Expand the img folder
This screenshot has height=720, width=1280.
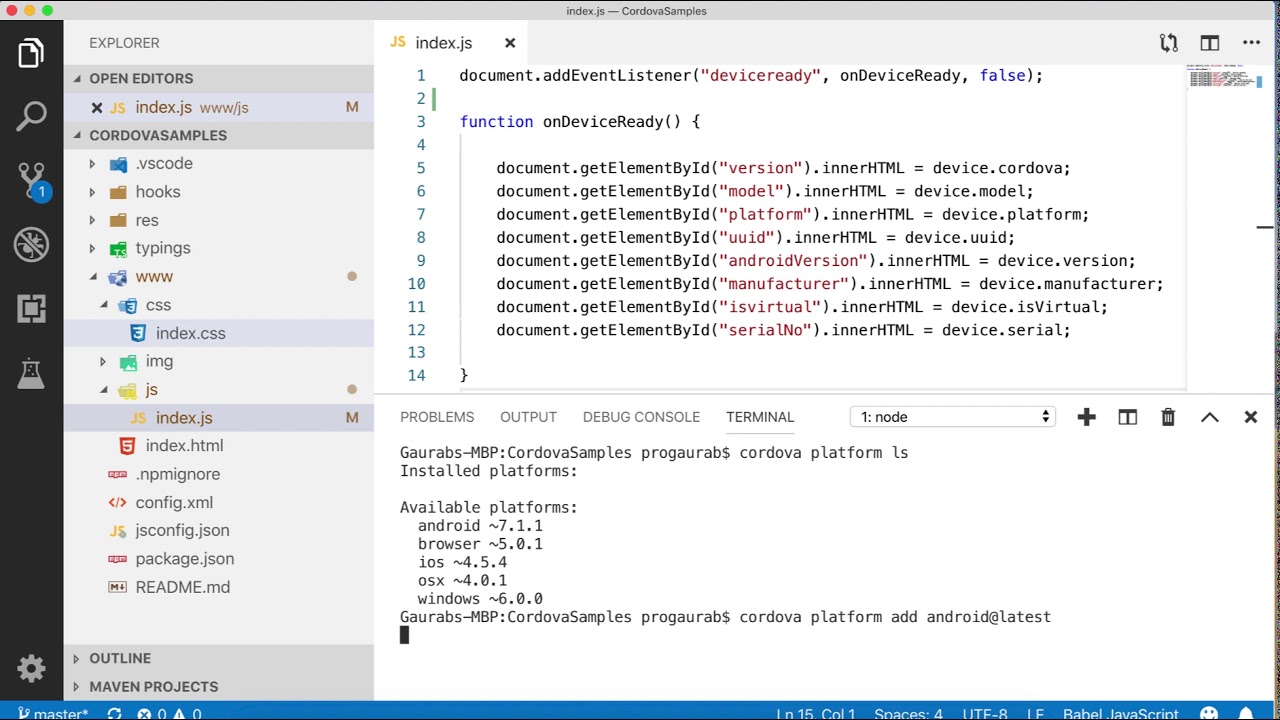point(159,361)
